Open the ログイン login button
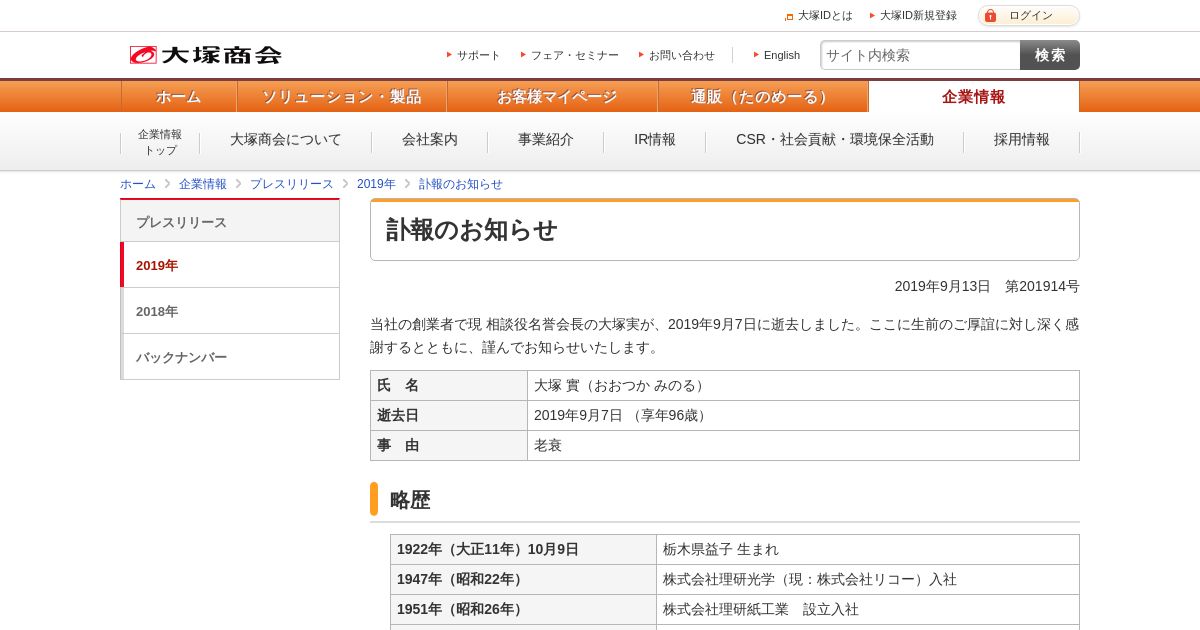1200x630 pixels. tap(1029, 16)
